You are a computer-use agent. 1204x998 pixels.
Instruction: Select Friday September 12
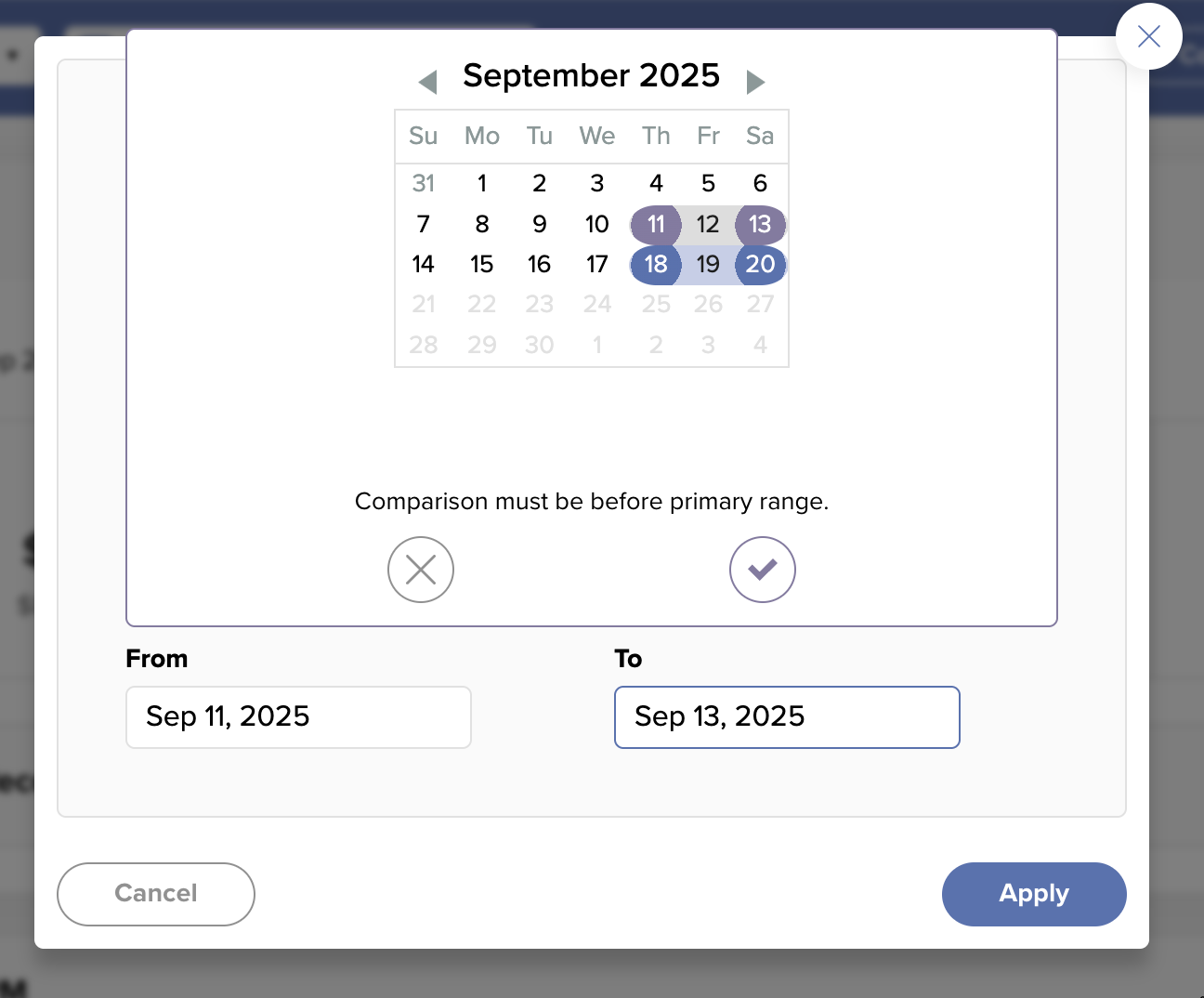708,224
